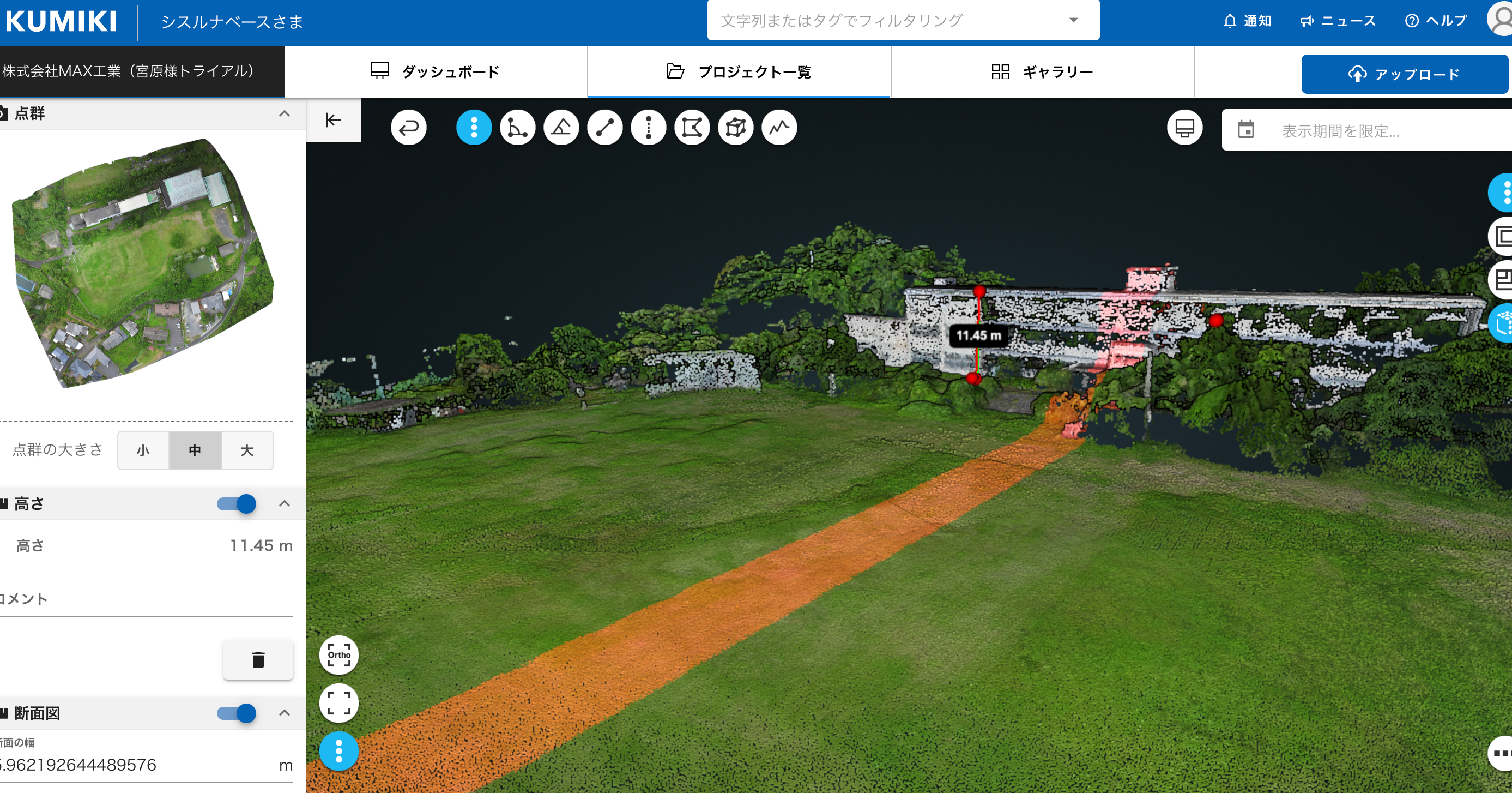Viewport: 1512px width, 793px height.
Task: Click the undo/back arrow tool
Action: click(x=408, y=128)
